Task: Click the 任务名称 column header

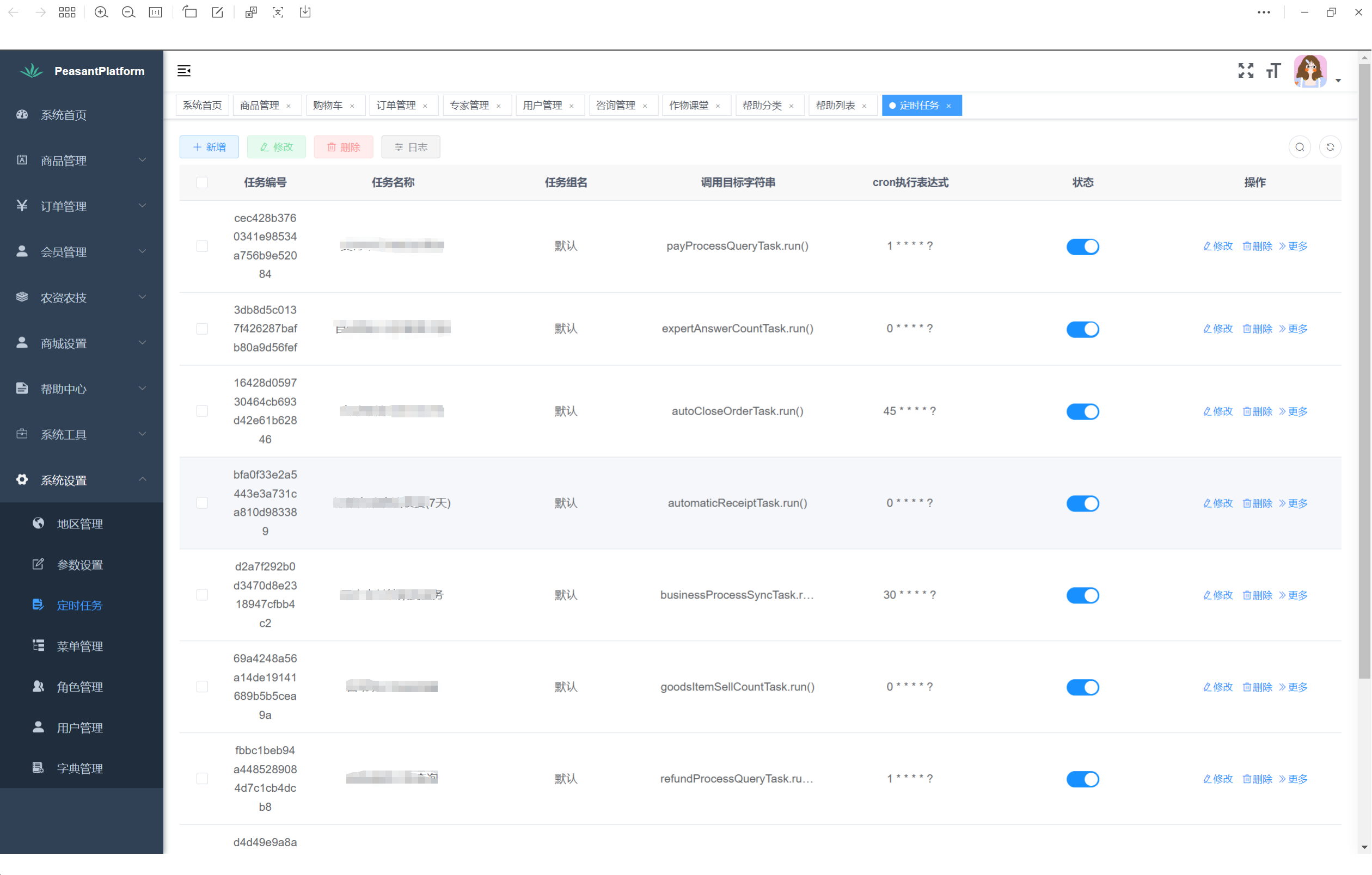Action: coord(393,182)
